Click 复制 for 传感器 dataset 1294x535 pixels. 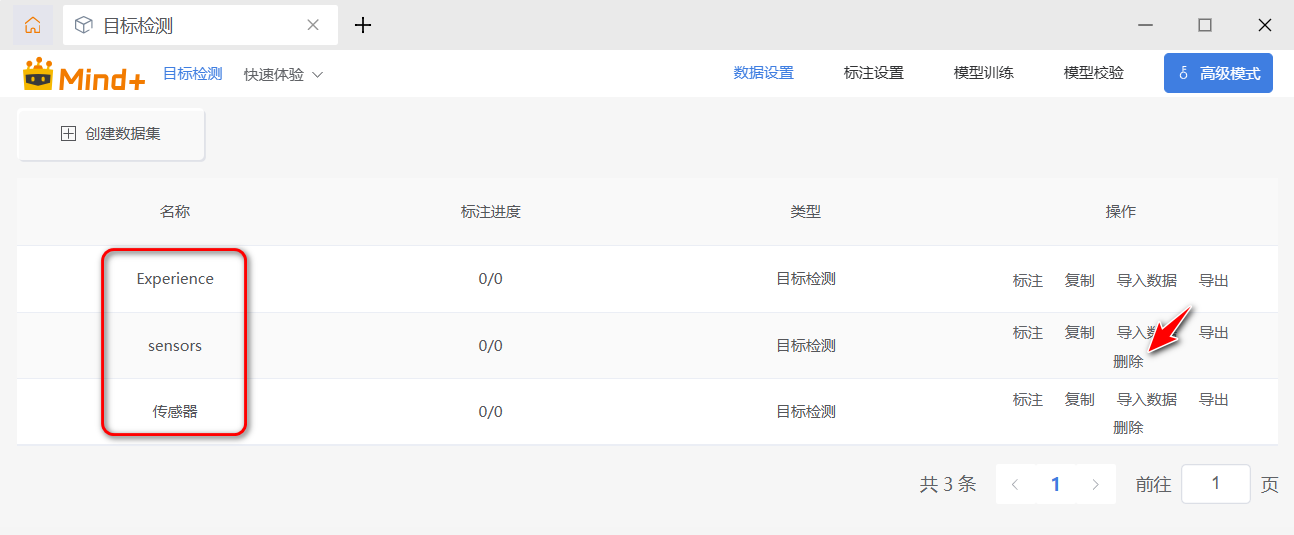click(1080, 400)
